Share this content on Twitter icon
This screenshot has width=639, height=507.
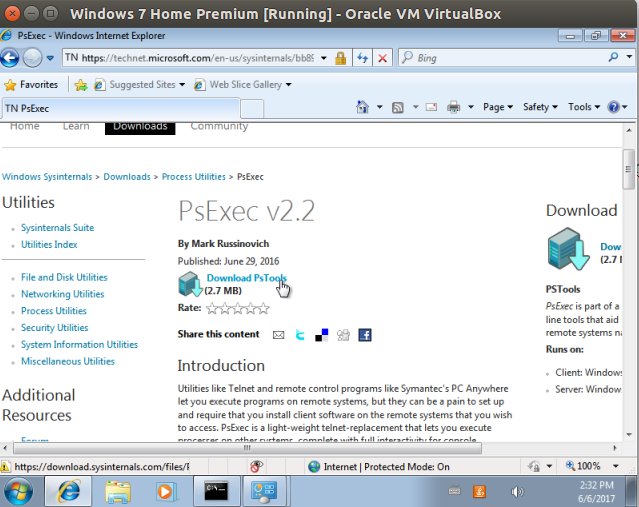coord(300,335)
